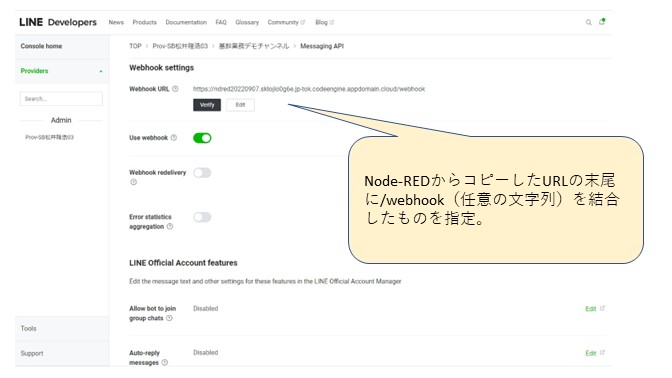Click the Verify button
672x378 pixels.
(207, 105)
